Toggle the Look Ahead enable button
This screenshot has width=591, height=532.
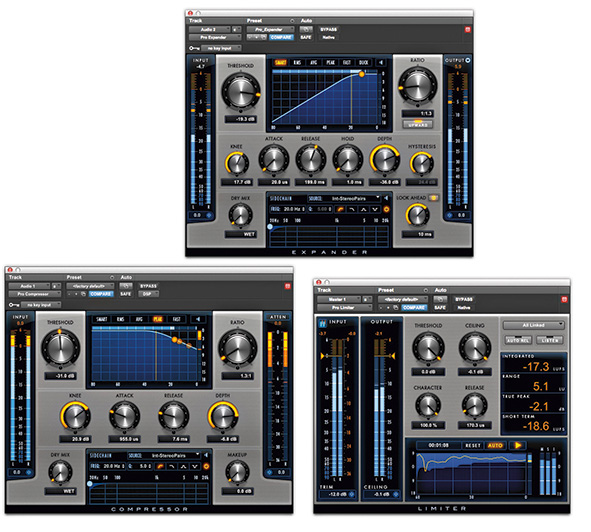pos(433,198)
